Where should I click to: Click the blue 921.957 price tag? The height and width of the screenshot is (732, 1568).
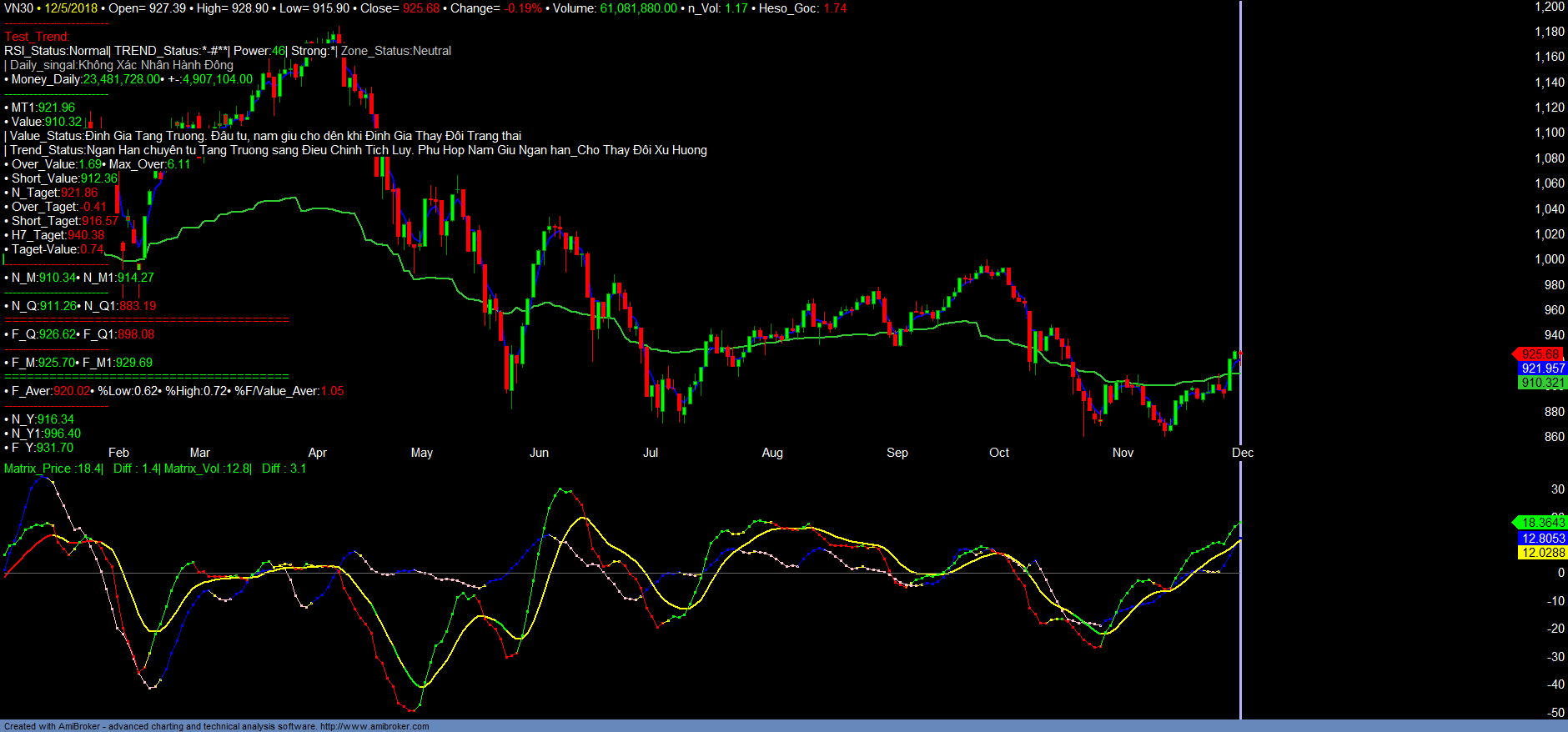(x=1542, y=369)
